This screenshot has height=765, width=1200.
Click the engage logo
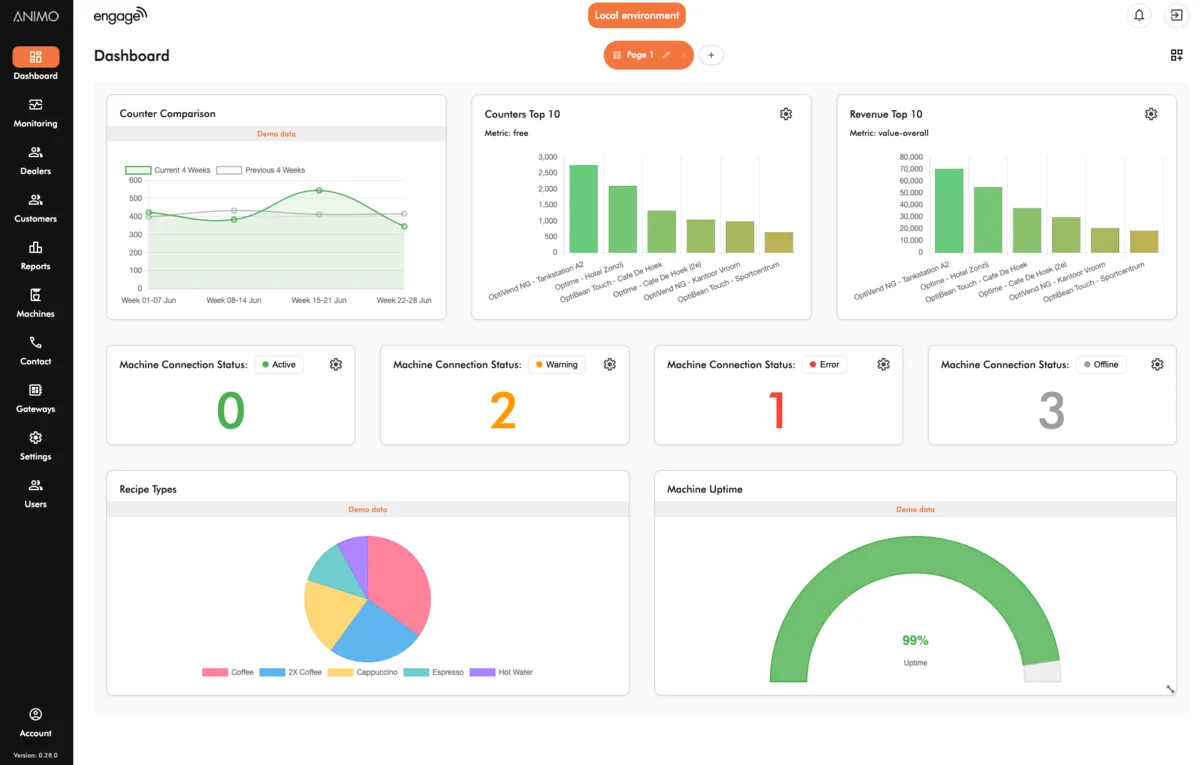(x=120, y=15)
